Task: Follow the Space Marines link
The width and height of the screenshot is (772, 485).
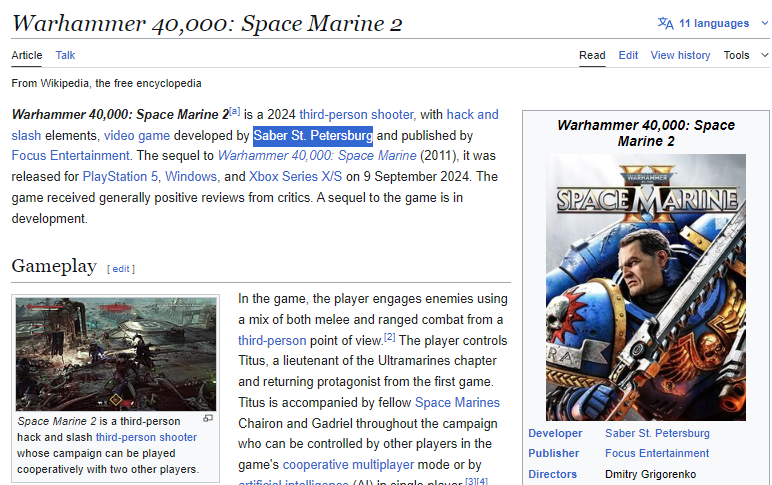Action: (x=457, y=403)
